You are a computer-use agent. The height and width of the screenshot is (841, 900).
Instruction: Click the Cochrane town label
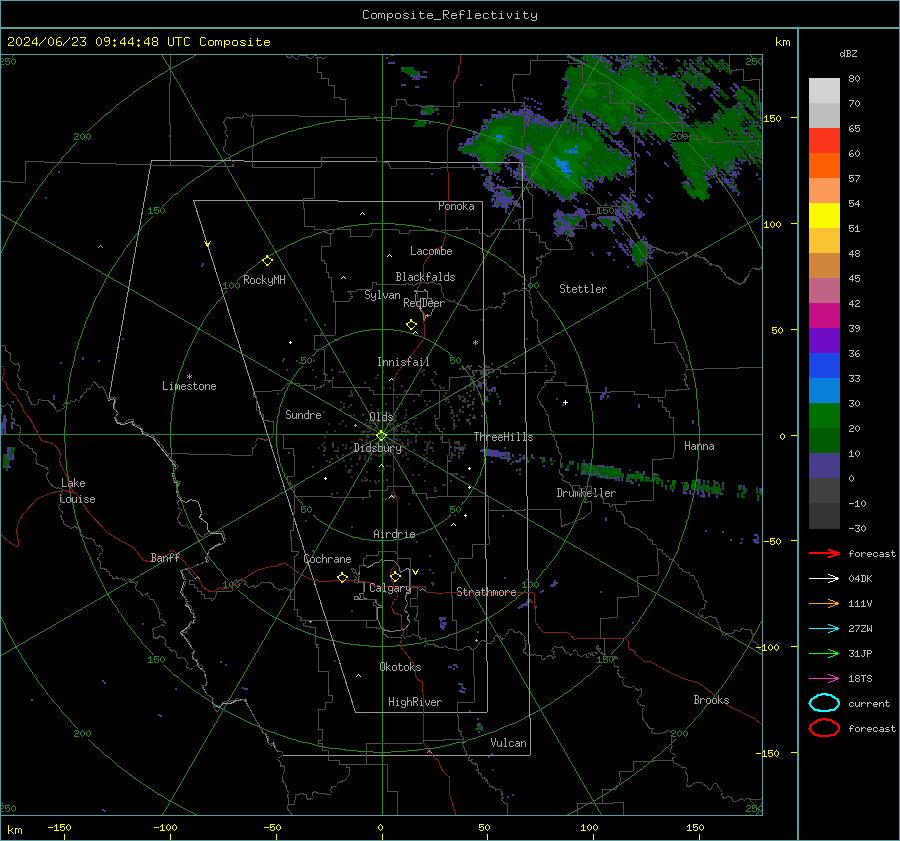(x=327, y=559)
